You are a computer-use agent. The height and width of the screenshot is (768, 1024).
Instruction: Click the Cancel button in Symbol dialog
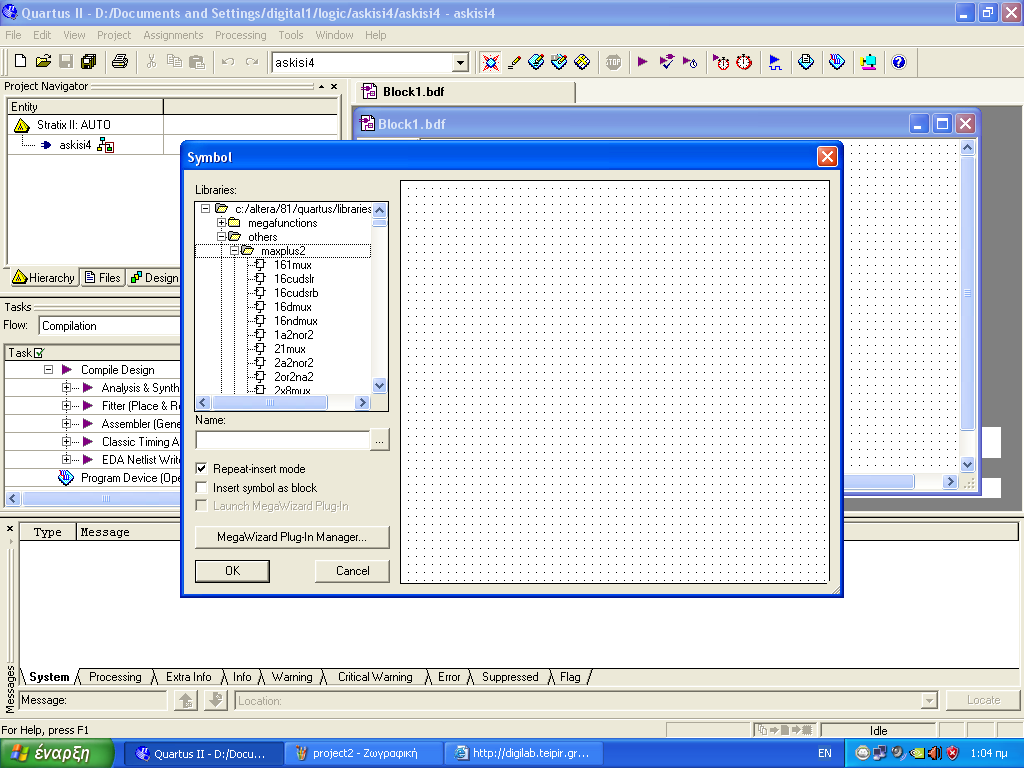[353, 571]
